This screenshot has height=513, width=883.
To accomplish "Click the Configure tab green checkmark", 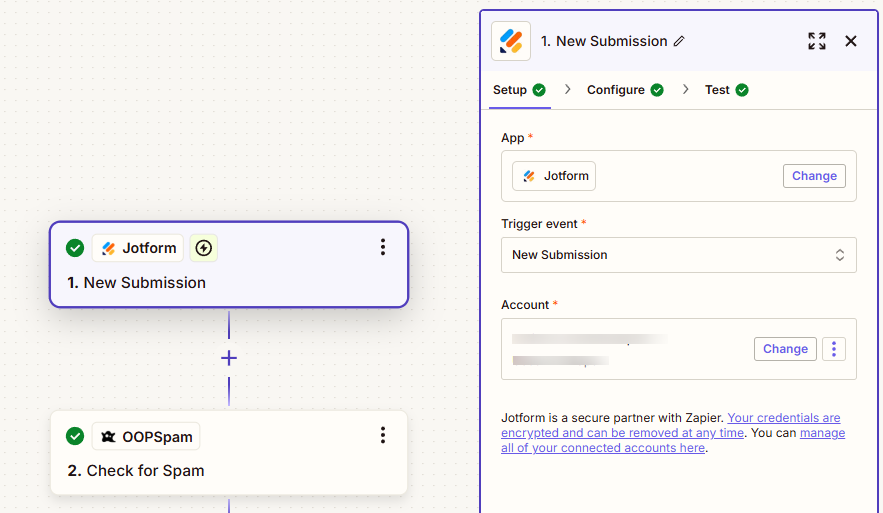I will click(657, 90).
